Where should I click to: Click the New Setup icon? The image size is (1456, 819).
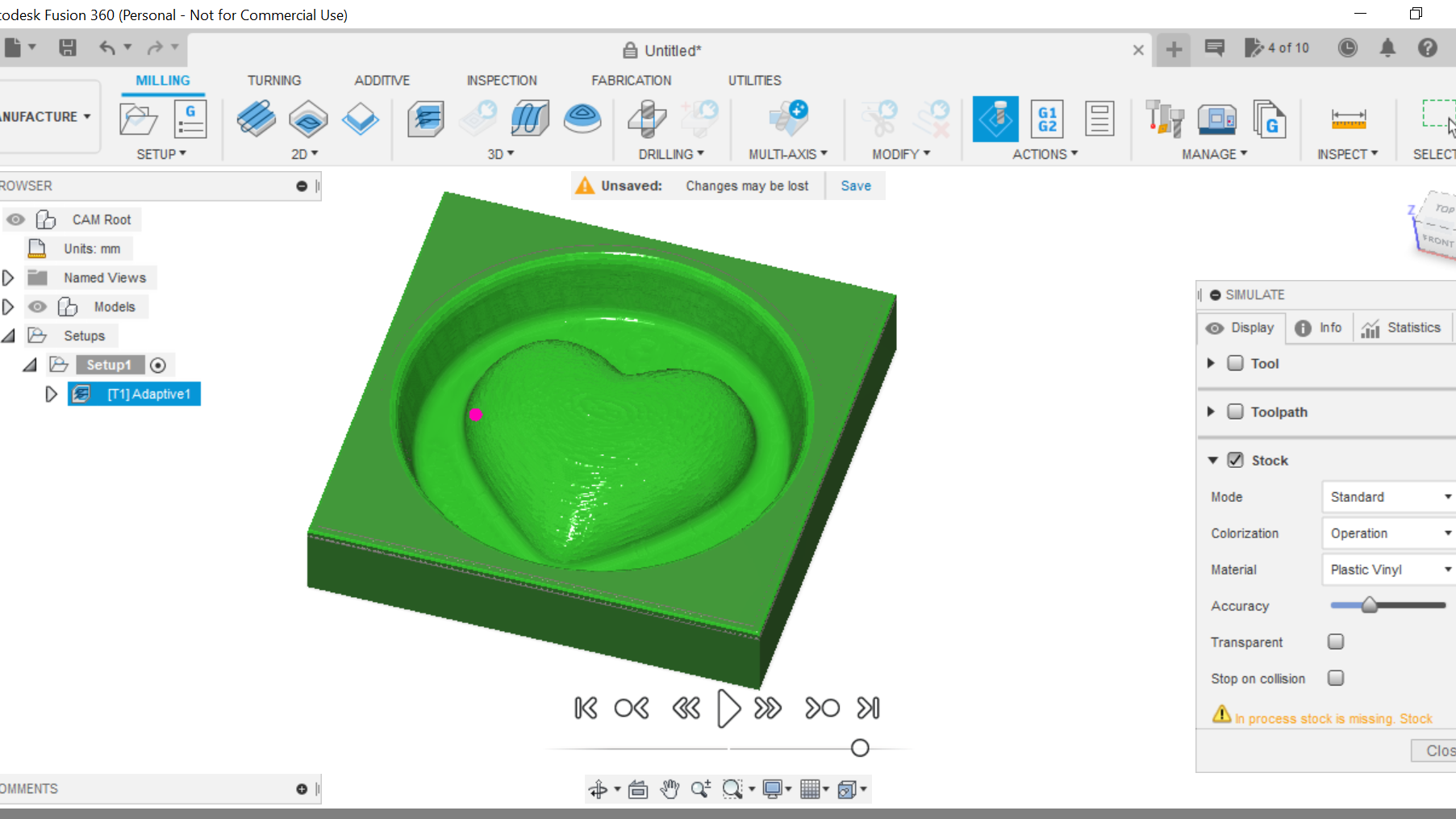click(138, 119)
